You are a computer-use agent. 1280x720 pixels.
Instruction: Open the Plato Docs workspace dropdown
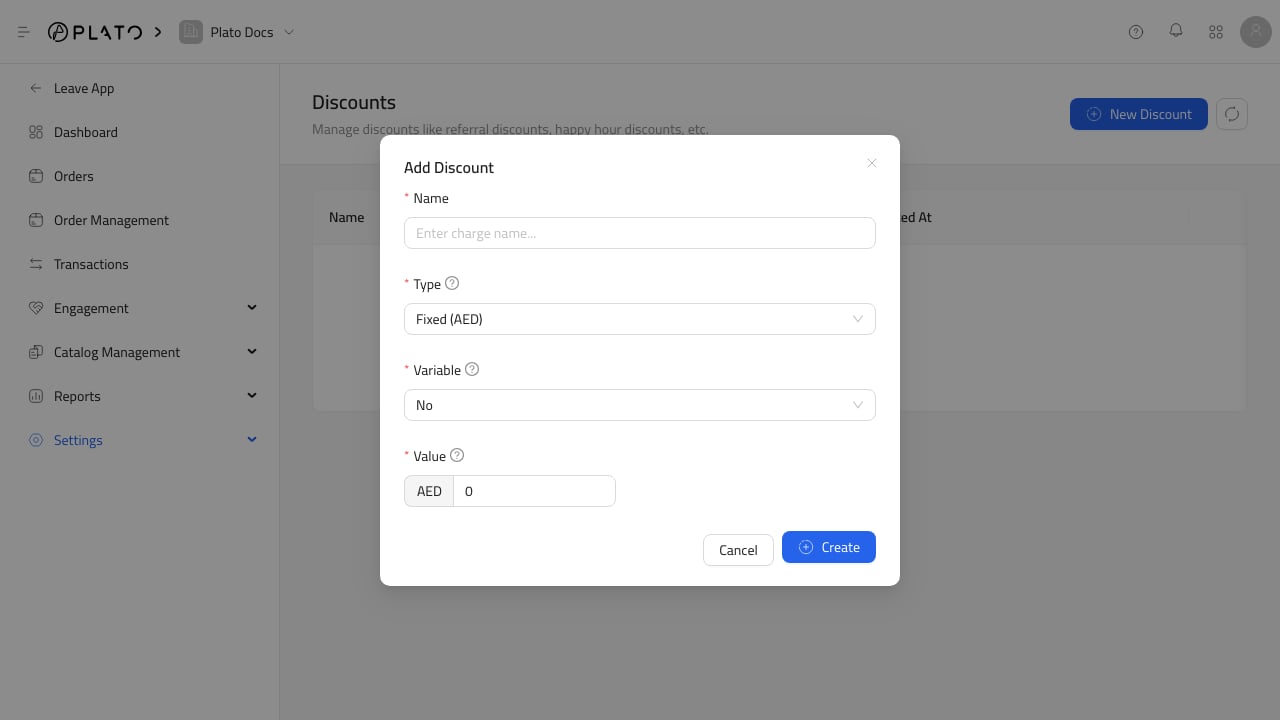pyautogui.click(x=237, y=32)
